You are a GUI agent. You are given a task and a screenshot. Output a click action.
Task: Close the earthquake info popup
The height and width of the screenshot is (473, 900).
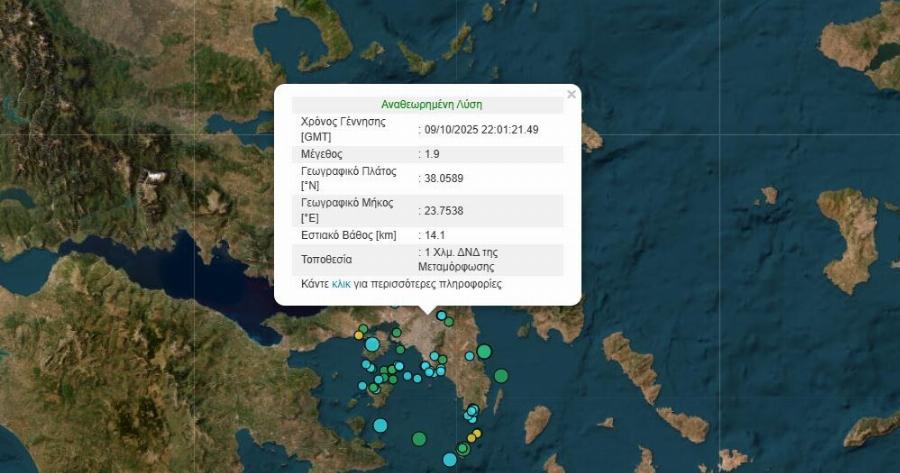click(571, 95)
